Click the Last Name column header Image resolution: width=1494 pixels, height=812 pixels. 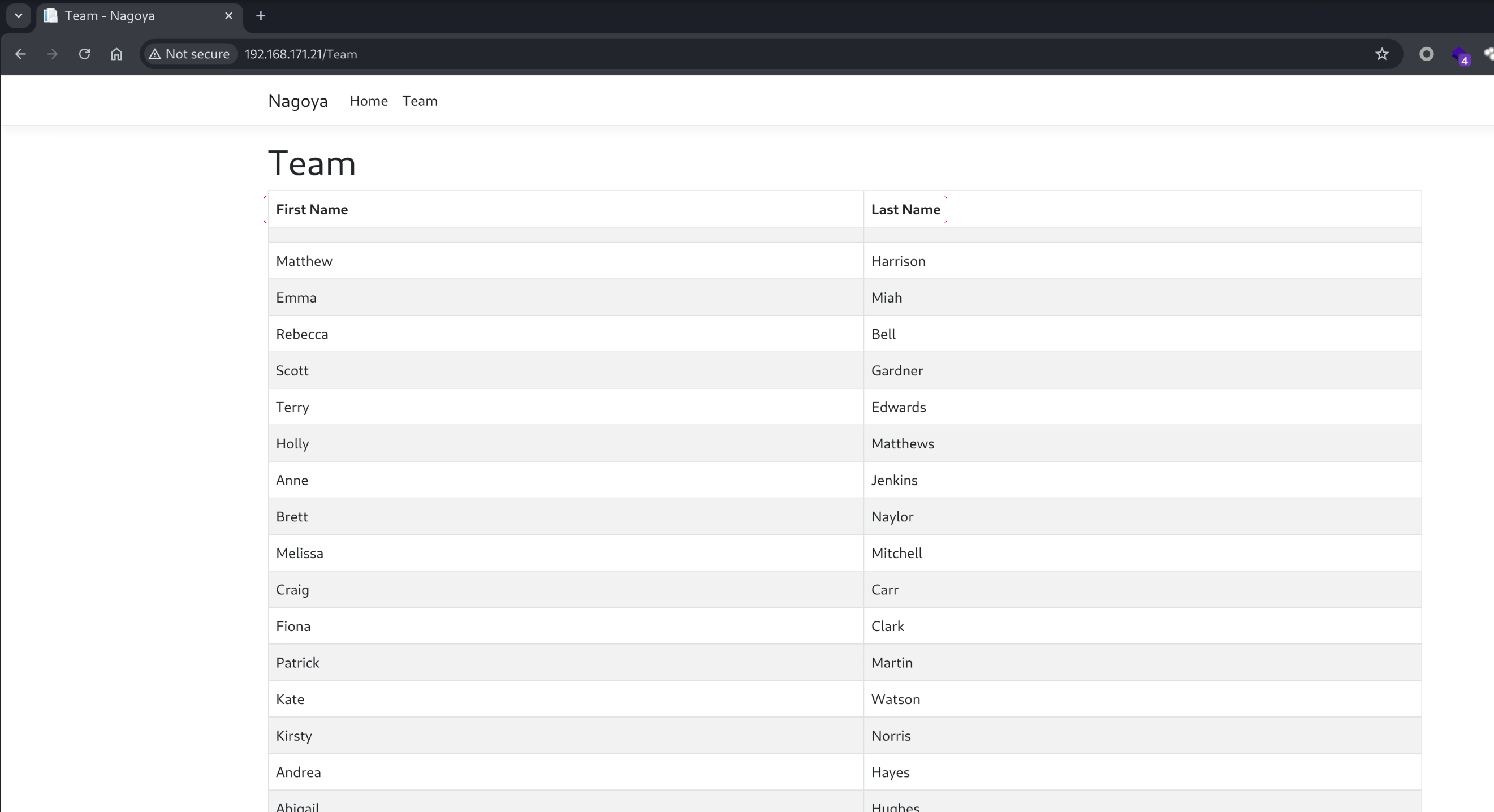(x=905, y=209)
